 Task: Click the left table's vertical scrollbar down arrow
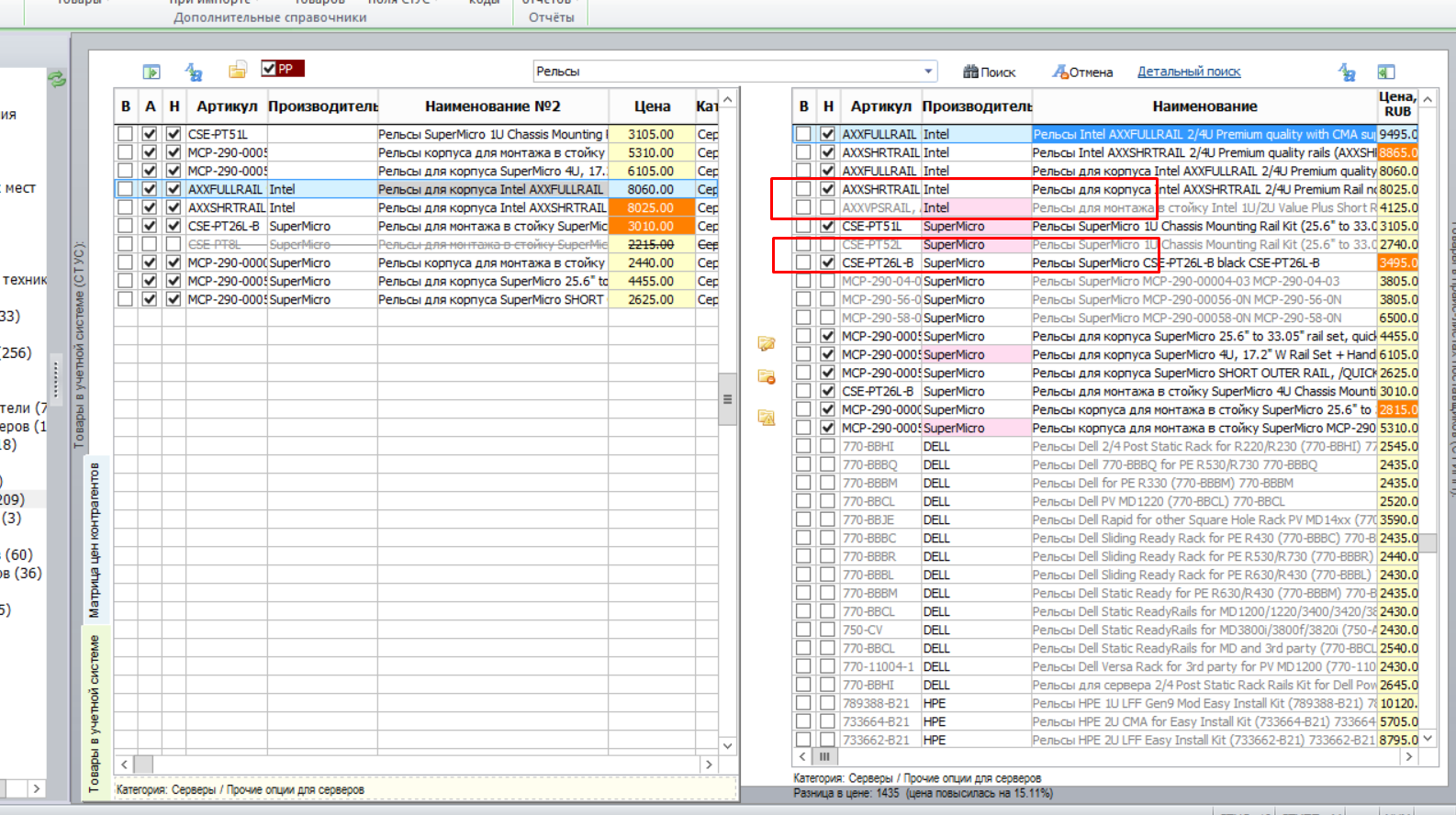(728, 745)
